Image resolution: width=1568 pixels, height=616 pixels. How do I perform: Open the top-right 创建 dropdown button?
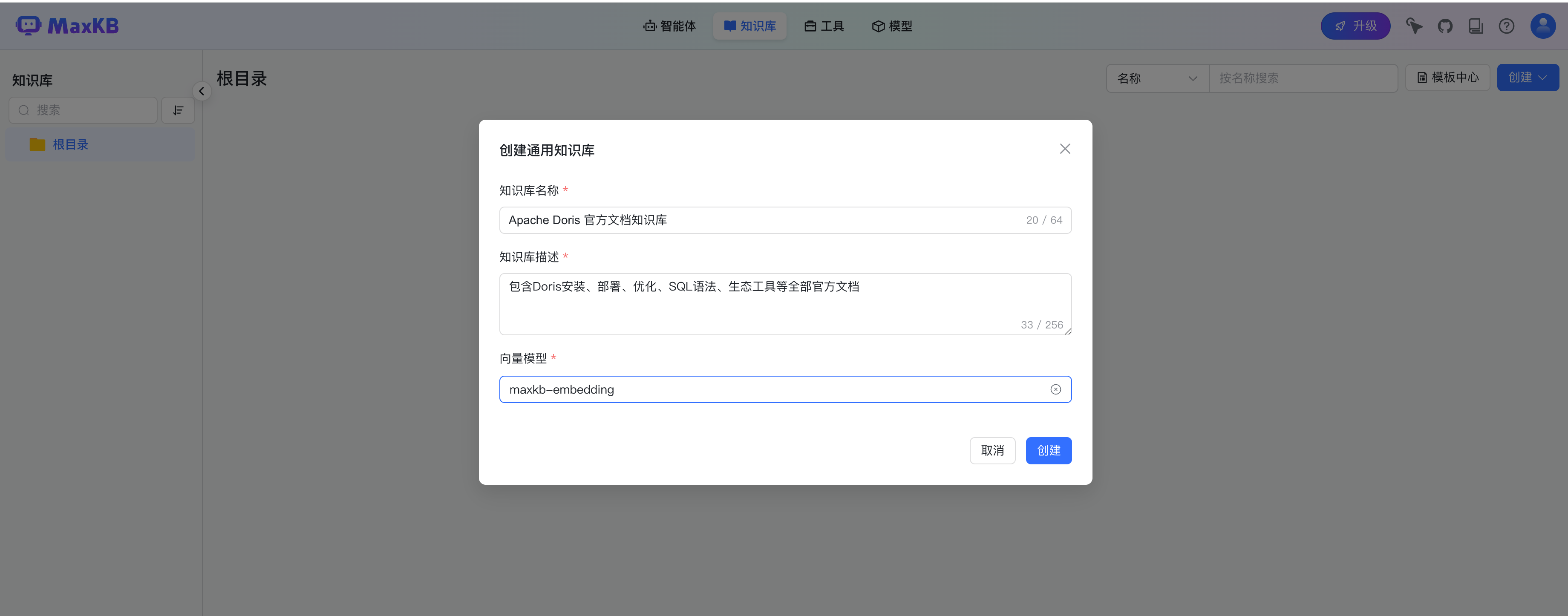click(x=1527, y=78)
